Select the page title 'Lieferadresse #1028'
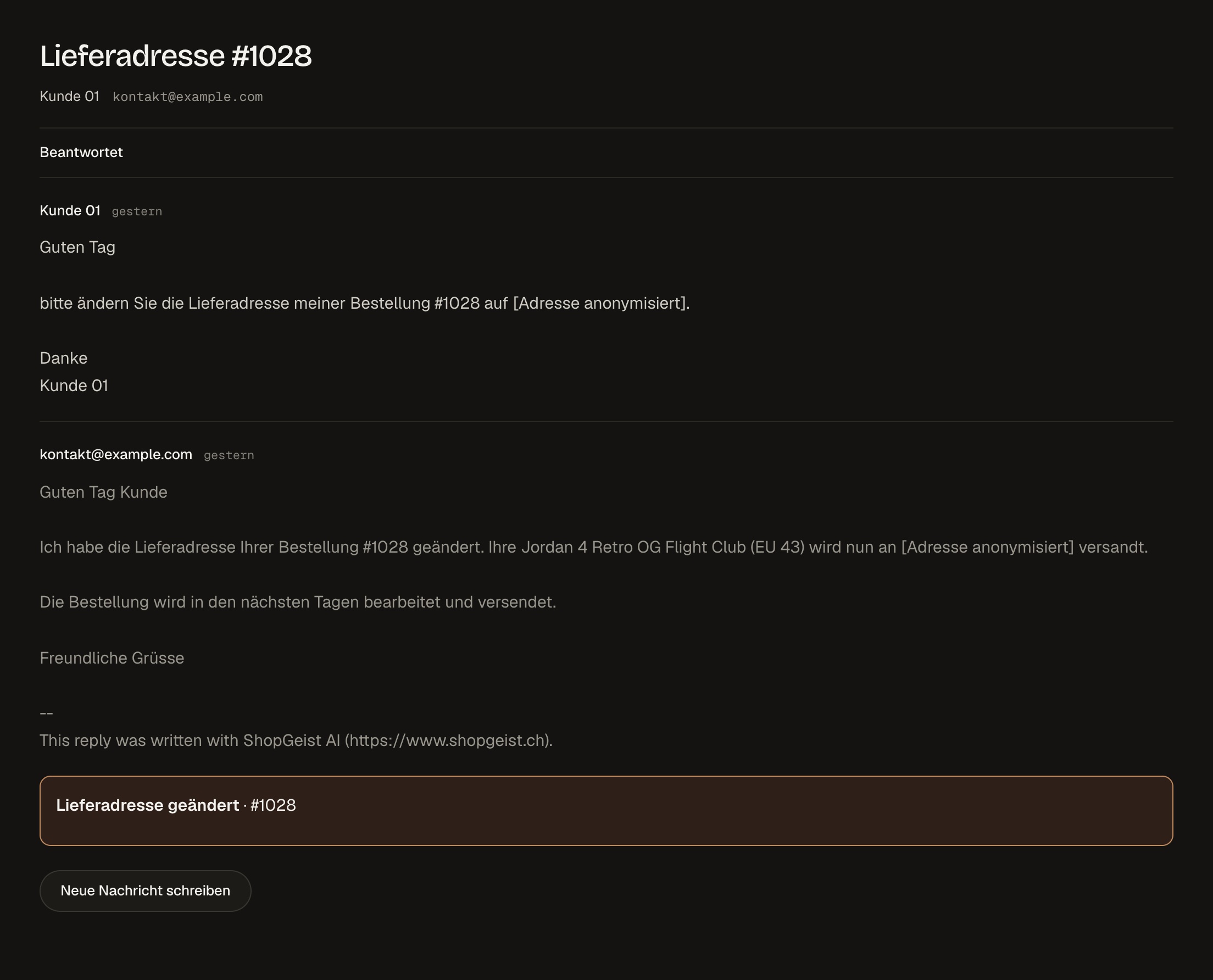The height and width of the screenshot is (980, 1213). point(176,56)
